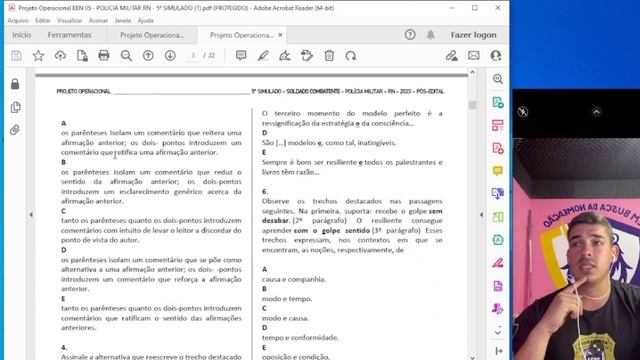Click the upload to cloud icon

click(x=60, y=56)
